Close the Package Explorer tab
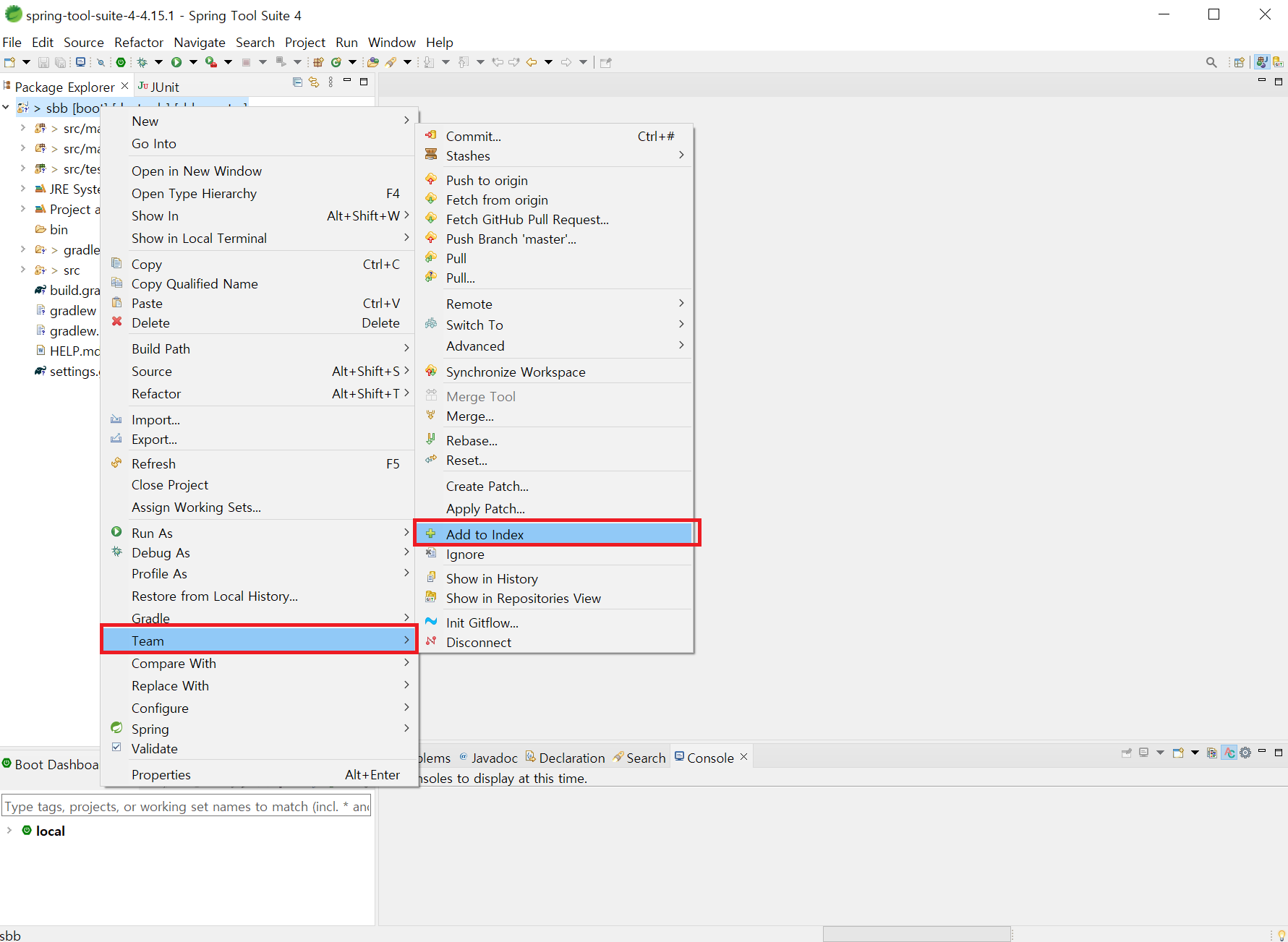This screenshot has width=1288, height=942. (x=124, y=86)
